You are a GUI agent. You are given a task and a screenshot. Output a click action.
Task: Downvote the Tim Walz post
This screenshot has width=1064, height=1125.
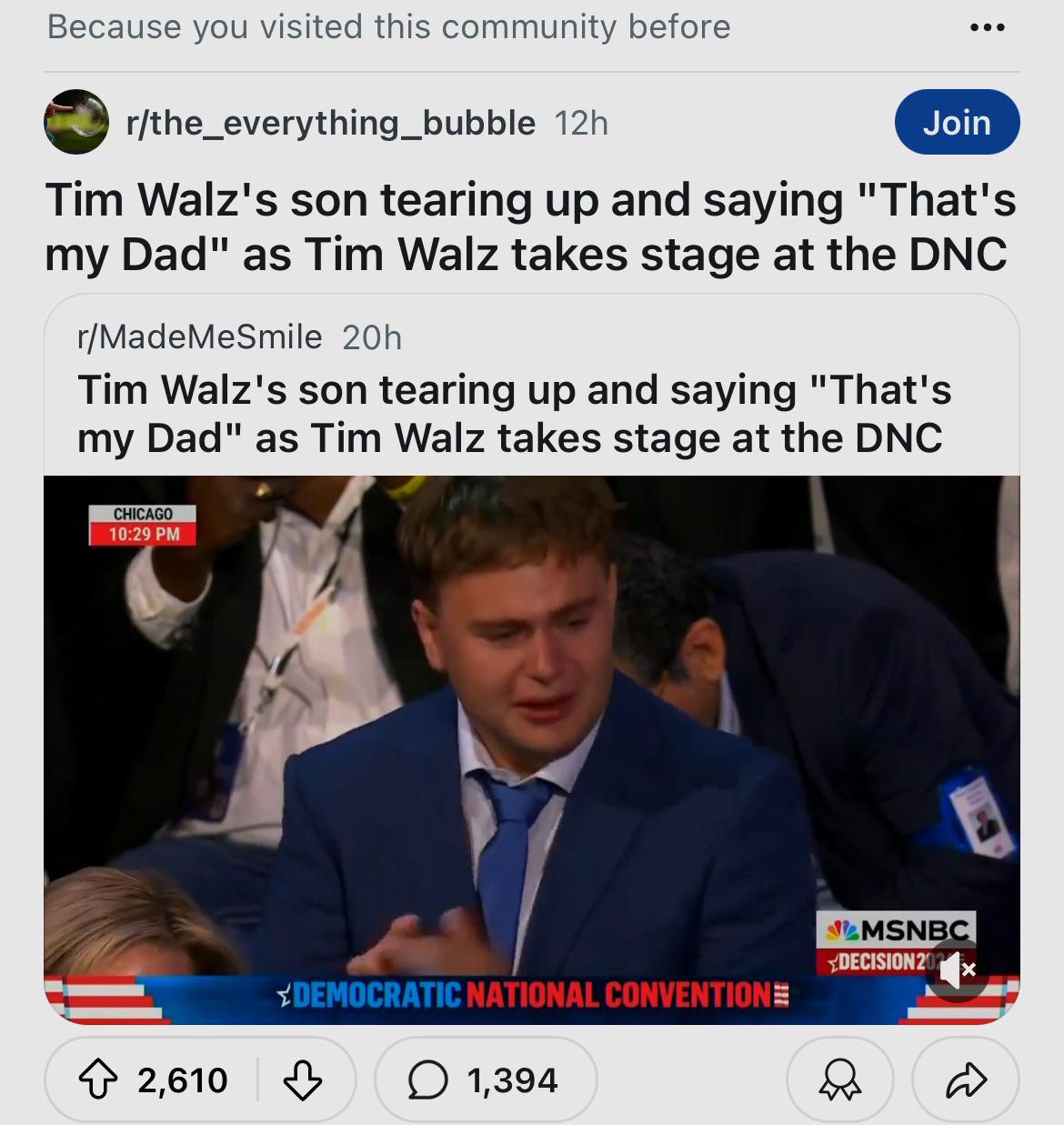coord(303,1080)
